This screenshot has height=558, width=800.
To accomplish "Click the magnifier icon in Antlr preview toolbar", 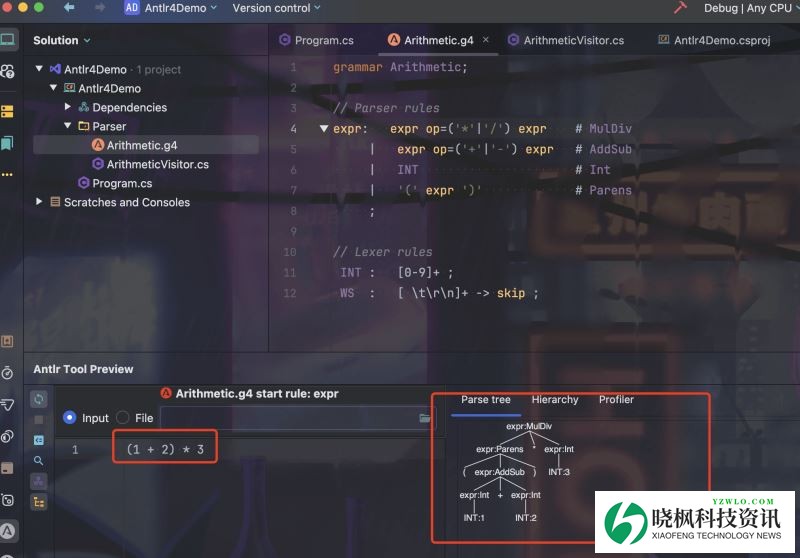I will 39,461.
